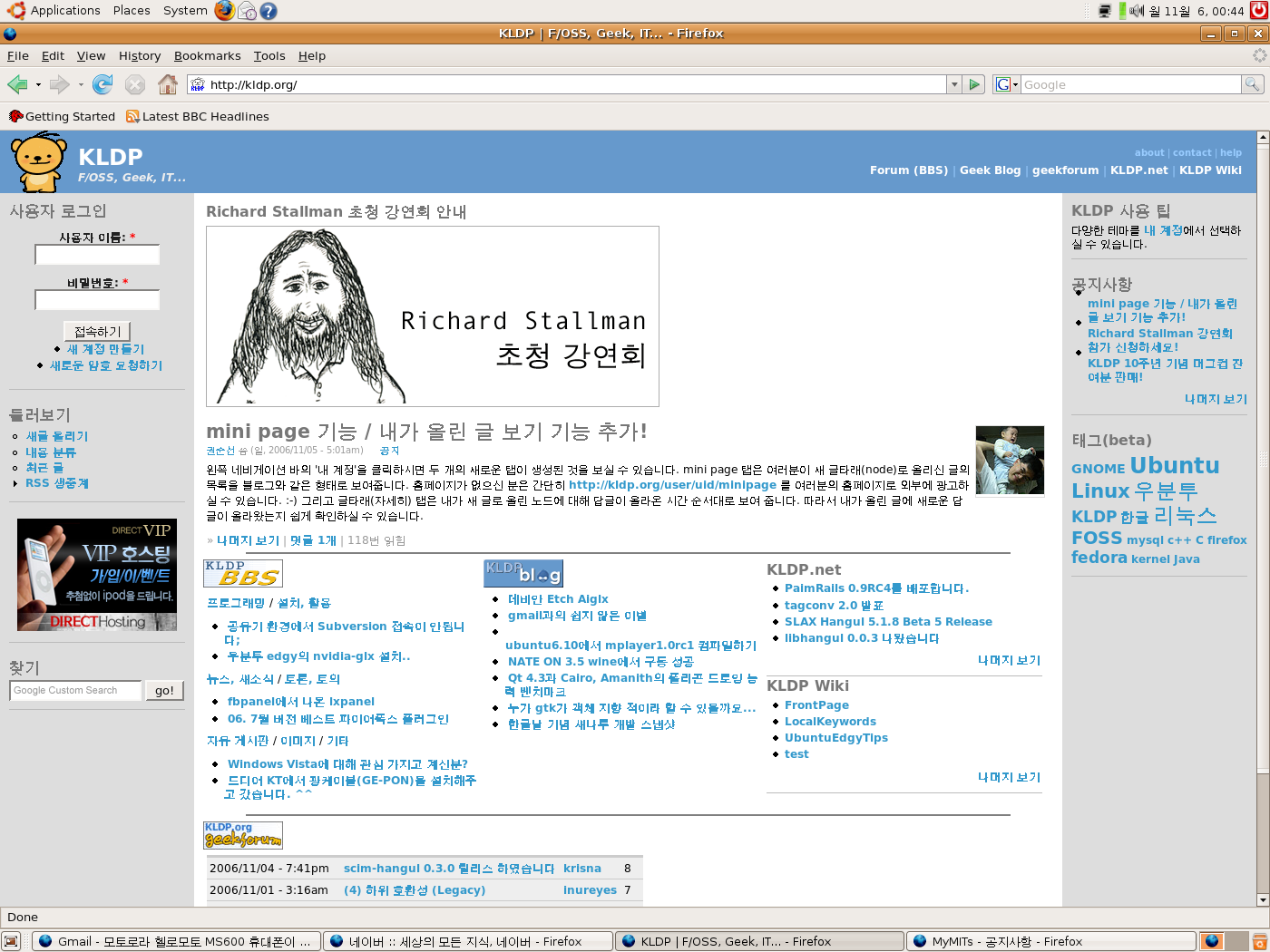This screenshot has height=952, width=1270.
Task: Open the search engine chooser dropdown
Action: [x=1008, y=84]
